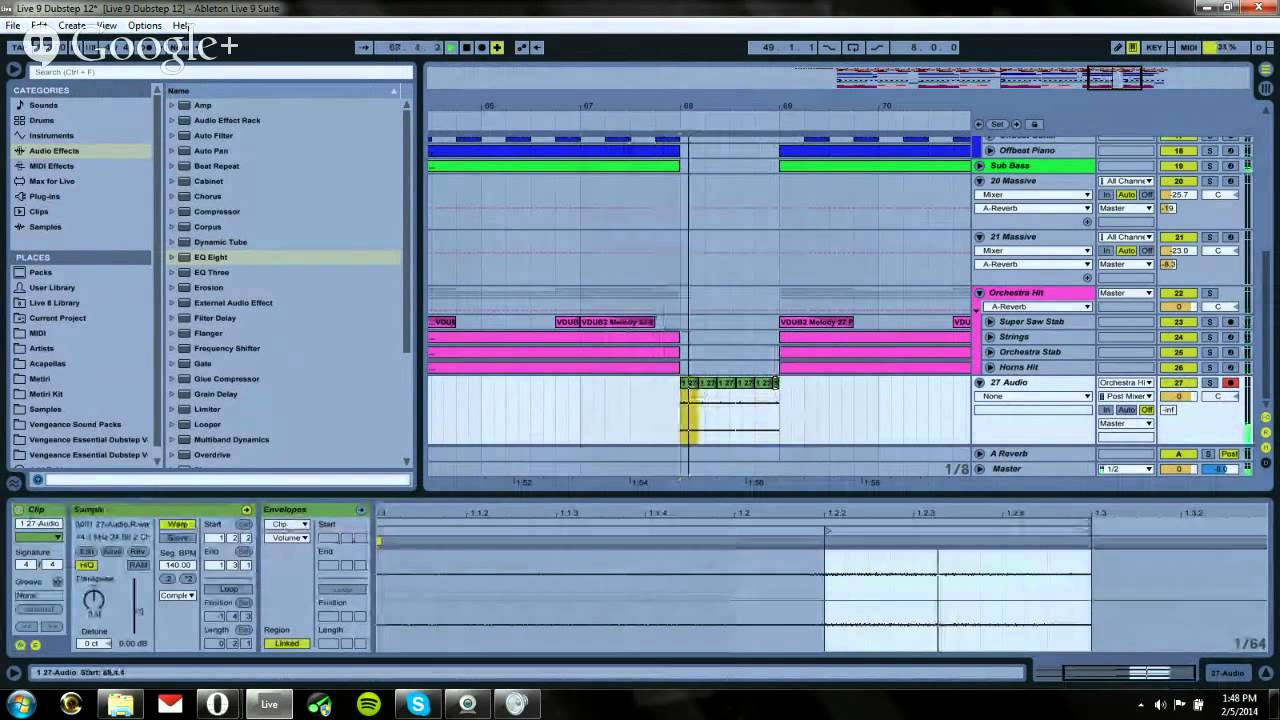
Task: Toggle HiQ mode for the sample
Action: [87, 566]
